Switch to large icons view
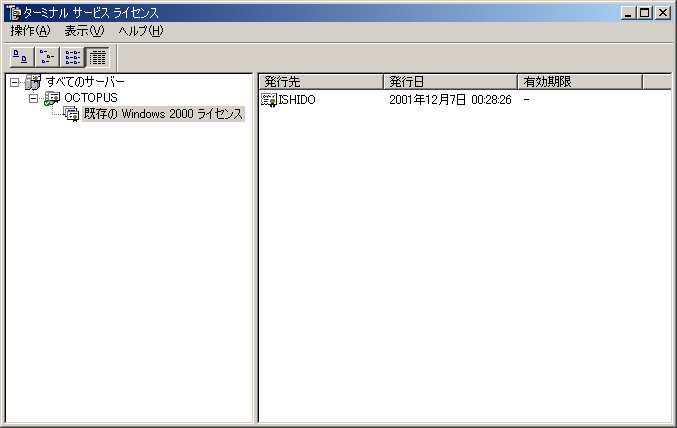Screen dimensions: 677x428 [22, 57]
